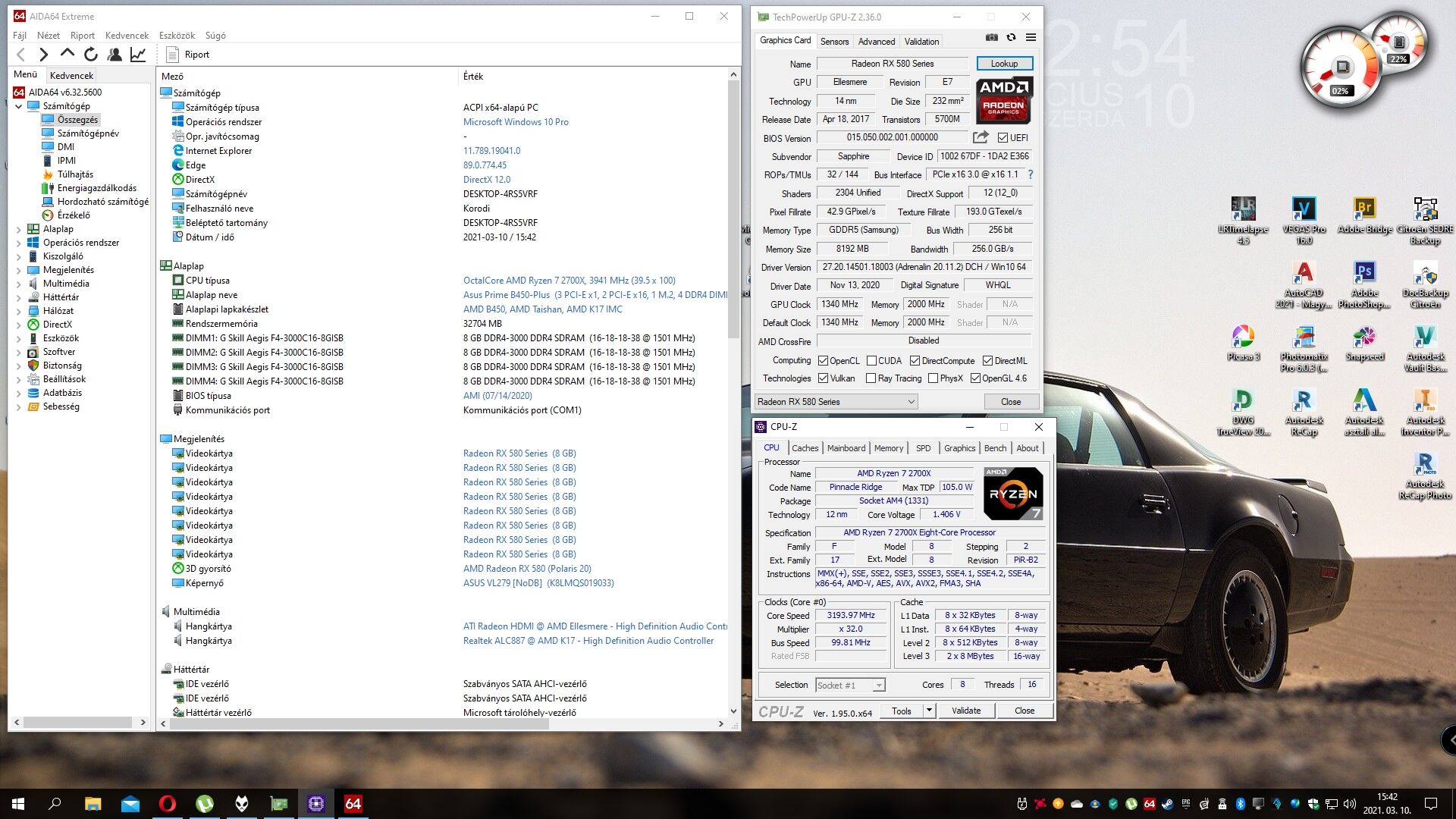Open Adobe Photoshop desktop icon

click(x=1364, y=284)
